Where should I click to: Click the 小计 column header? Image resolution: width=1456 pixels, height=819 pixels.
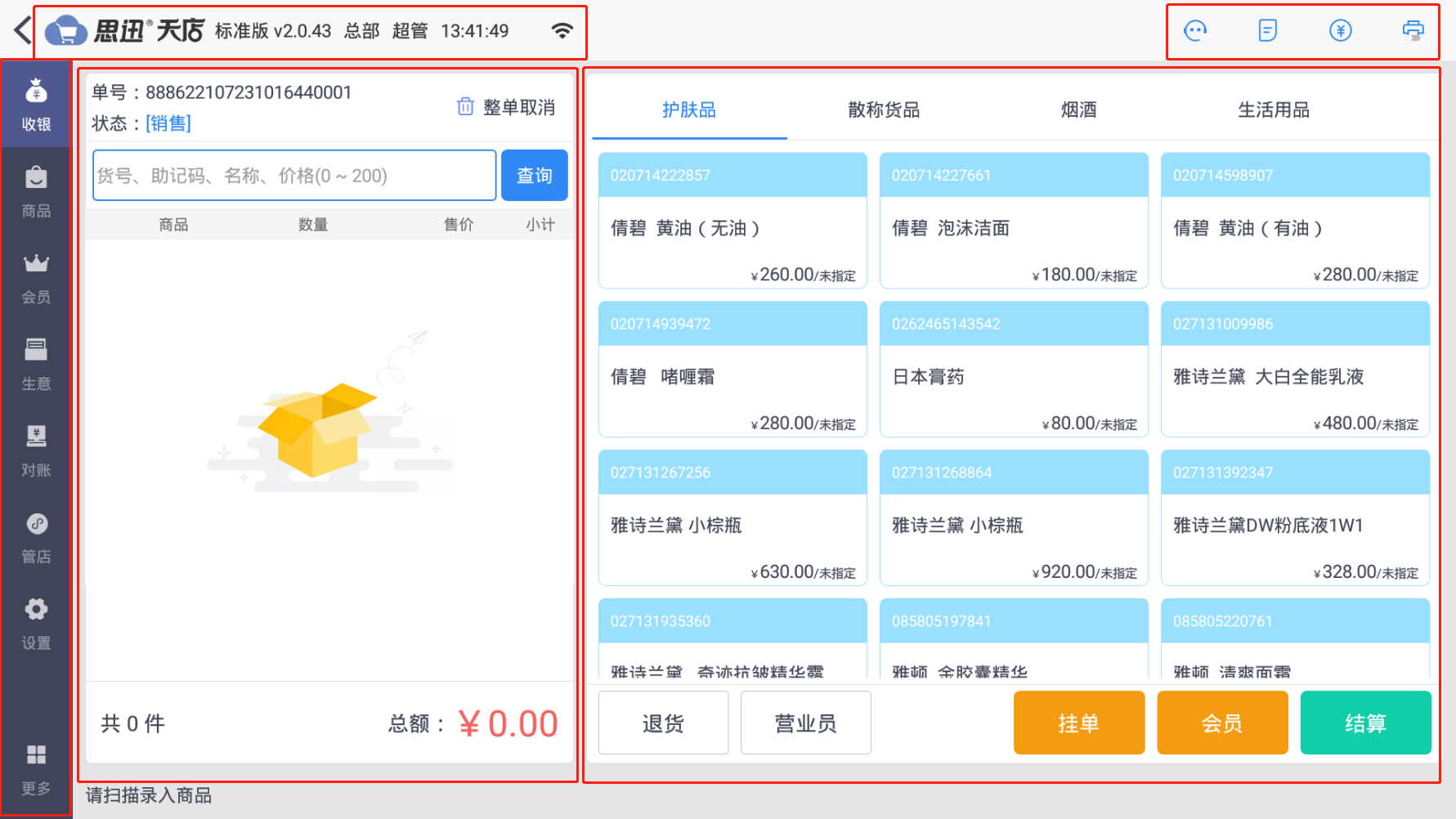pyautogui.click(x=540, y=225)
